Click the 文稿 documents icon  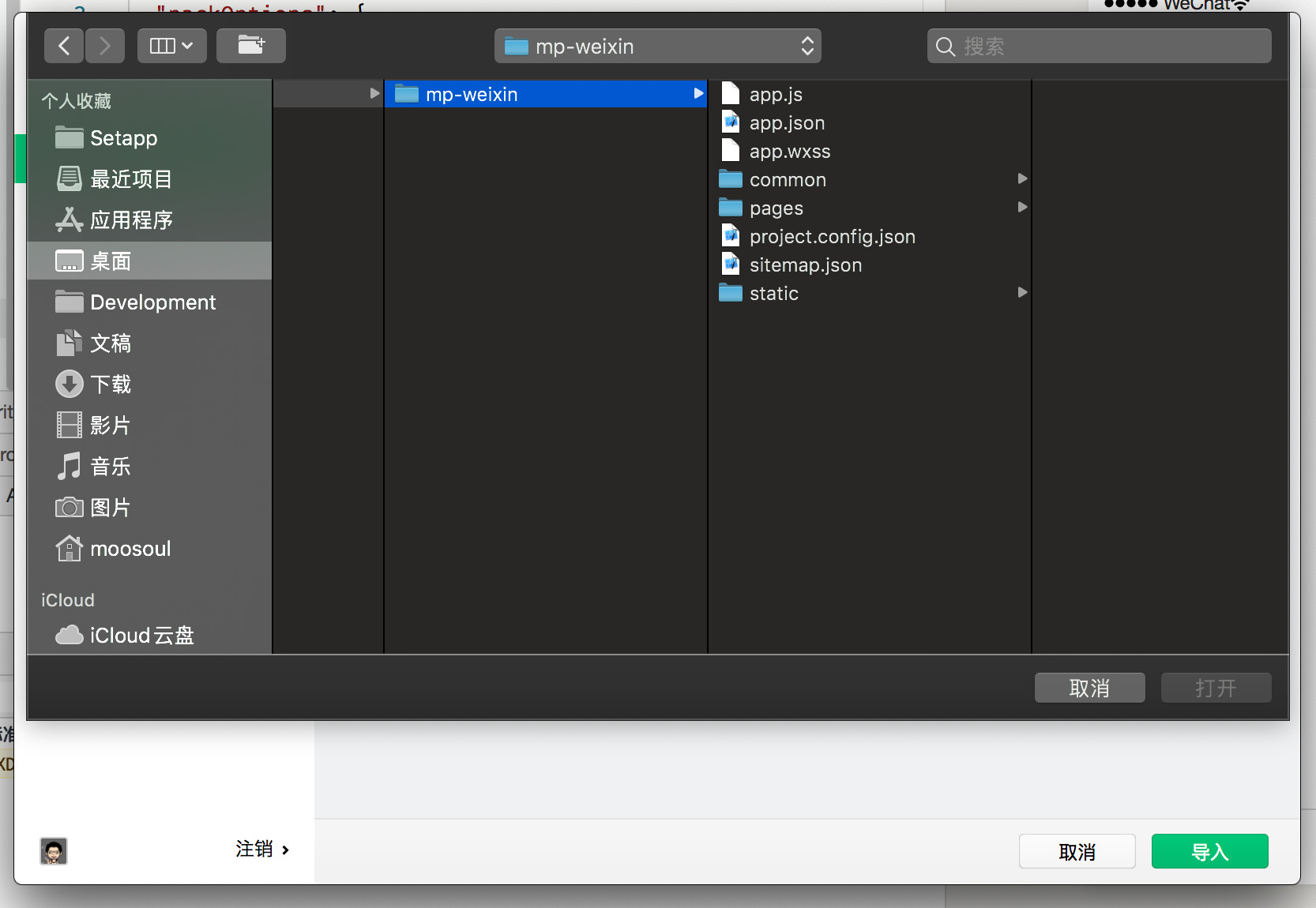coord(70,343)
